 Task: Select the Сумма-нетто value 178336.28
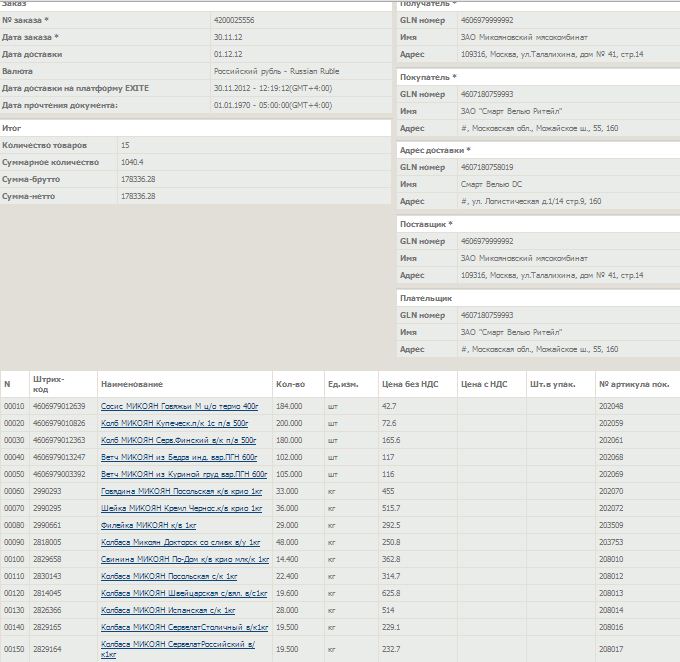point(138,196)
